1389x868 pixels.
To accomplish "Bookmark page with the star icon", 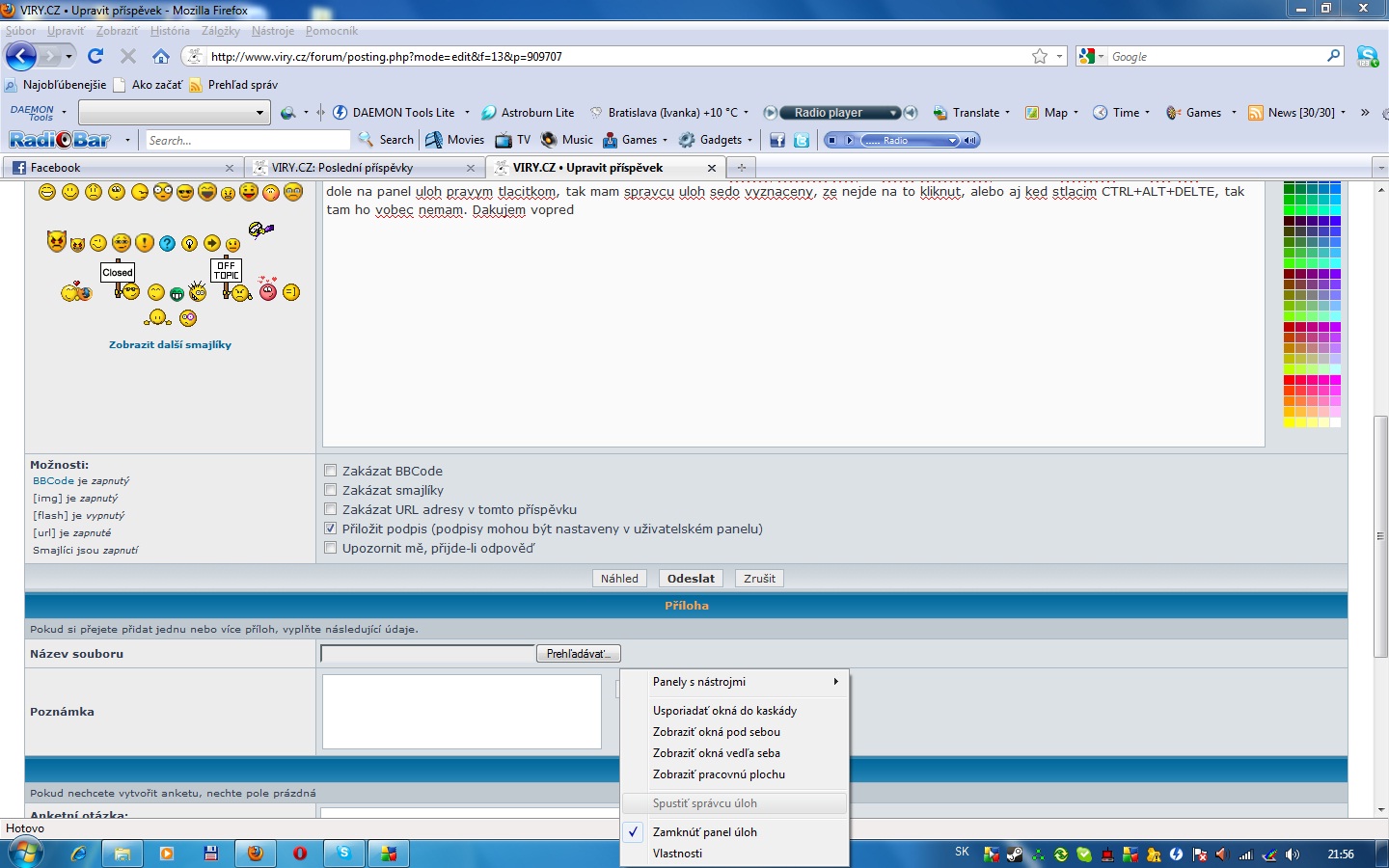I will [x=1040, y=57].
